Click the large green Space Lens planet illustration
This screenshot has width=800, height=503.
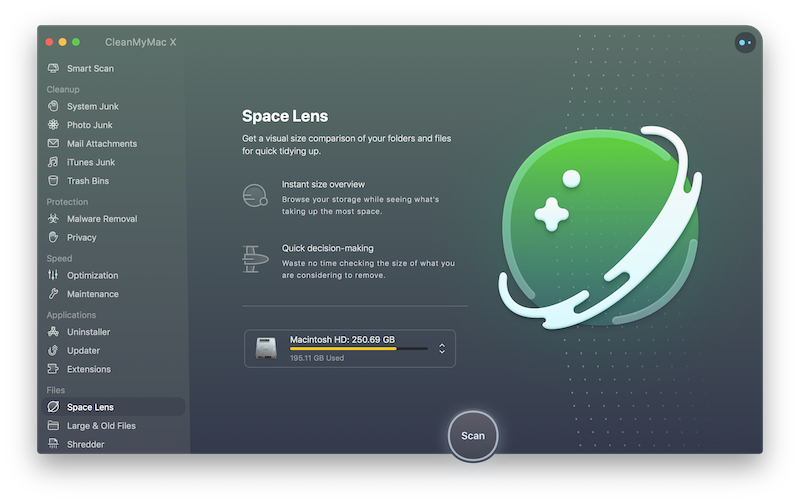coord(600,227)
